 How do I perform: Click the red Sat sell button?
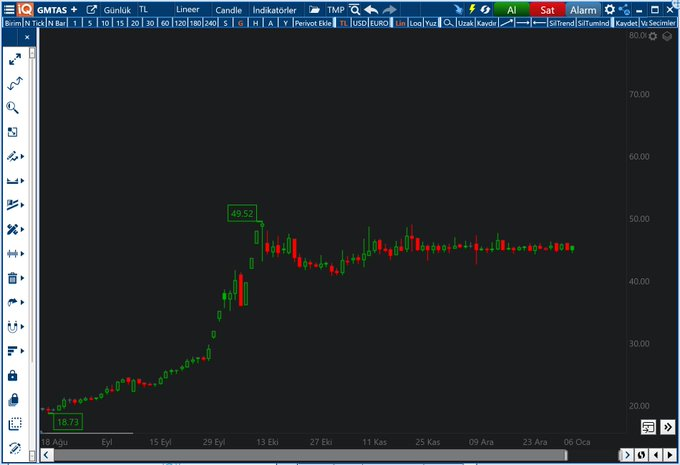pos(547,10)
